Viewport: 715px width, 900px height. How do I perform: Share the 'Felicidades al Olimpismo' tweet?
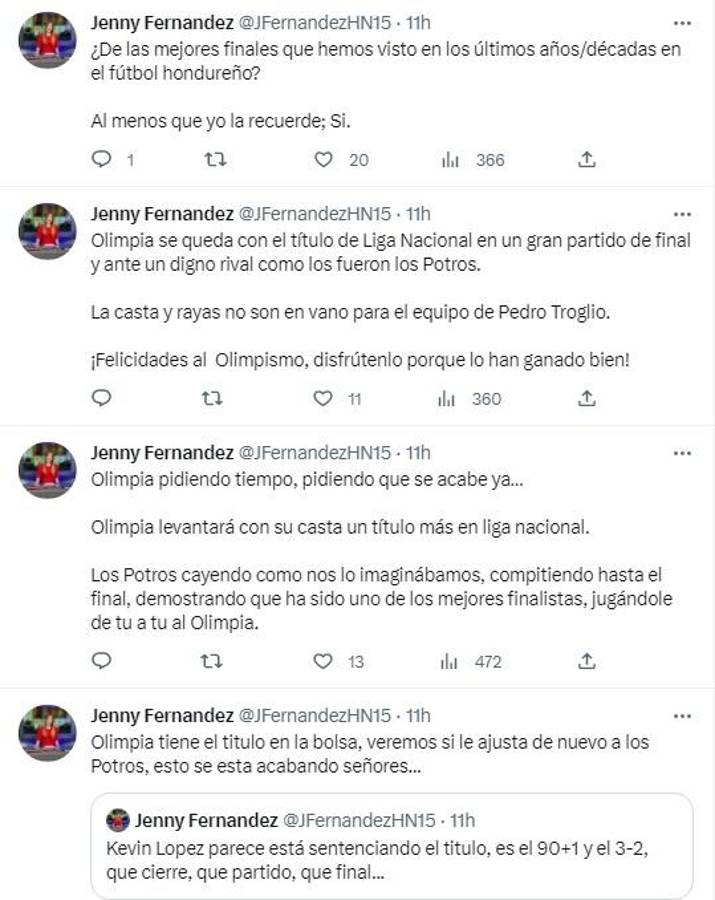pyautogui.click(x=587, y=398)
